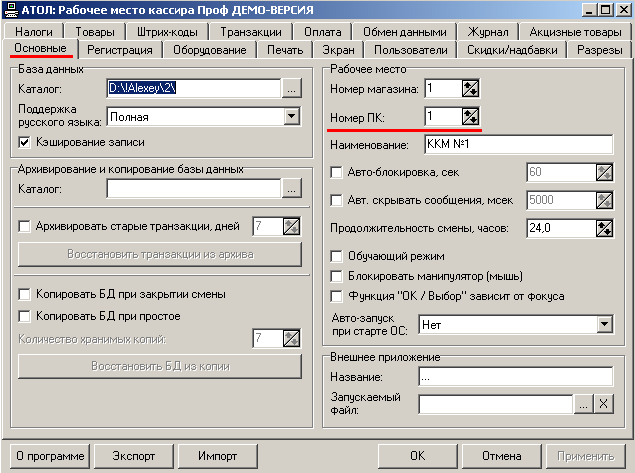The height and width of the screenshot is (473, 635).
Task: Clear the Запускаемый файл with X button
Action: (603, 404)
